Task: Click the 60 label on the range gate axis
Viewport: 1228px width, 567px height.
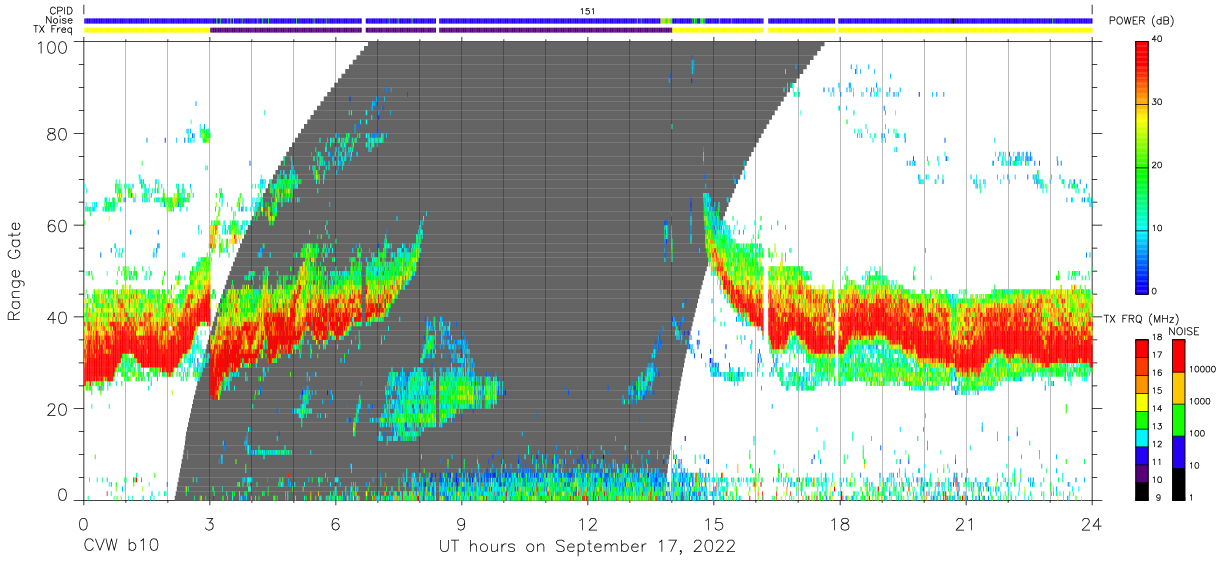Action: [56, 225]
